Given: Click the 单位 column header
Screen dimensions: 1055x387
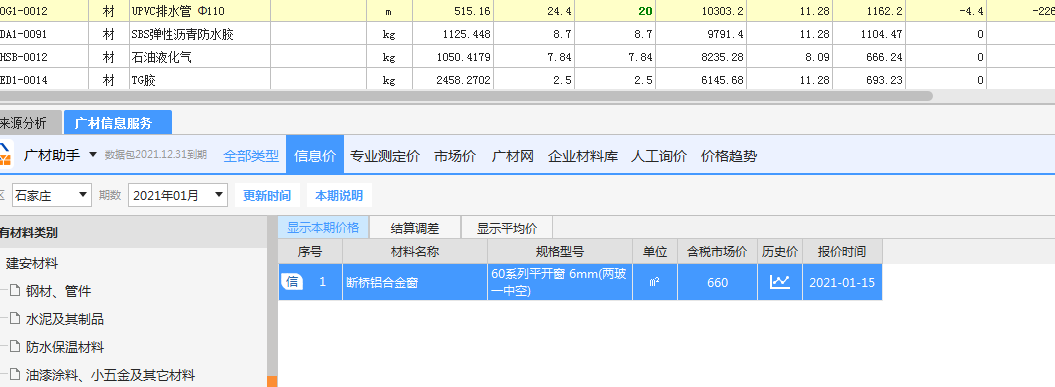Looking at the screenshot, I should (655, 252).
